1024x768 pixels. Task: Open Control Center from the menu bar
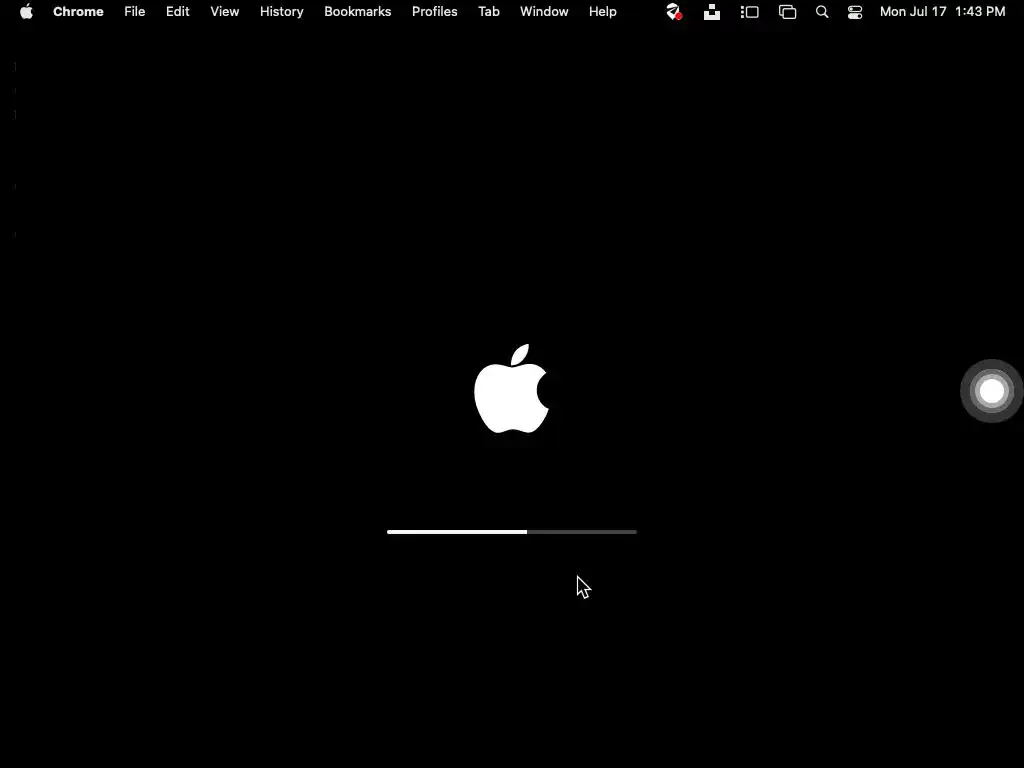point(855,12)
